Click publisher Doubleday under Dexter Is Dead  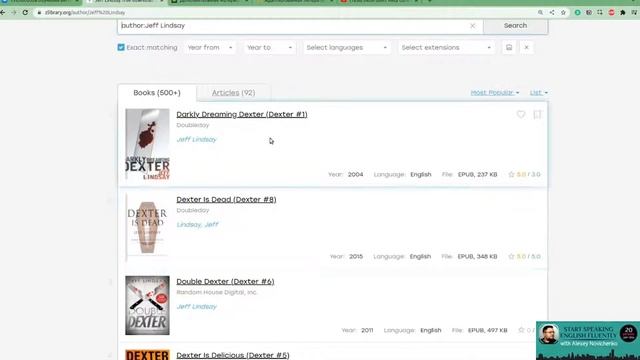pyautogui.click(x=193, y=210)
